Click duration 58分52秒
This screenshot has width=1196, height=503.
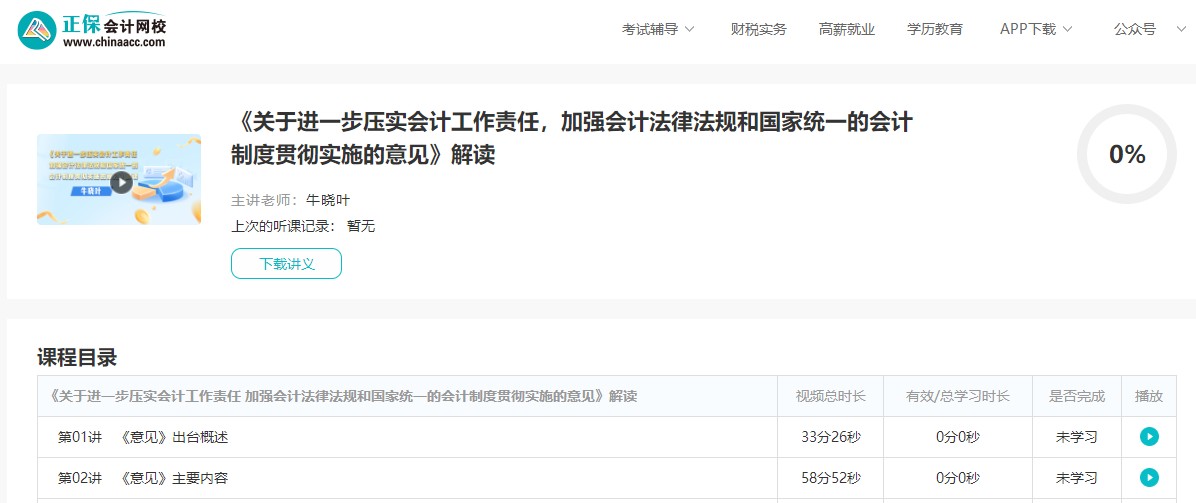tap(831, 479)
